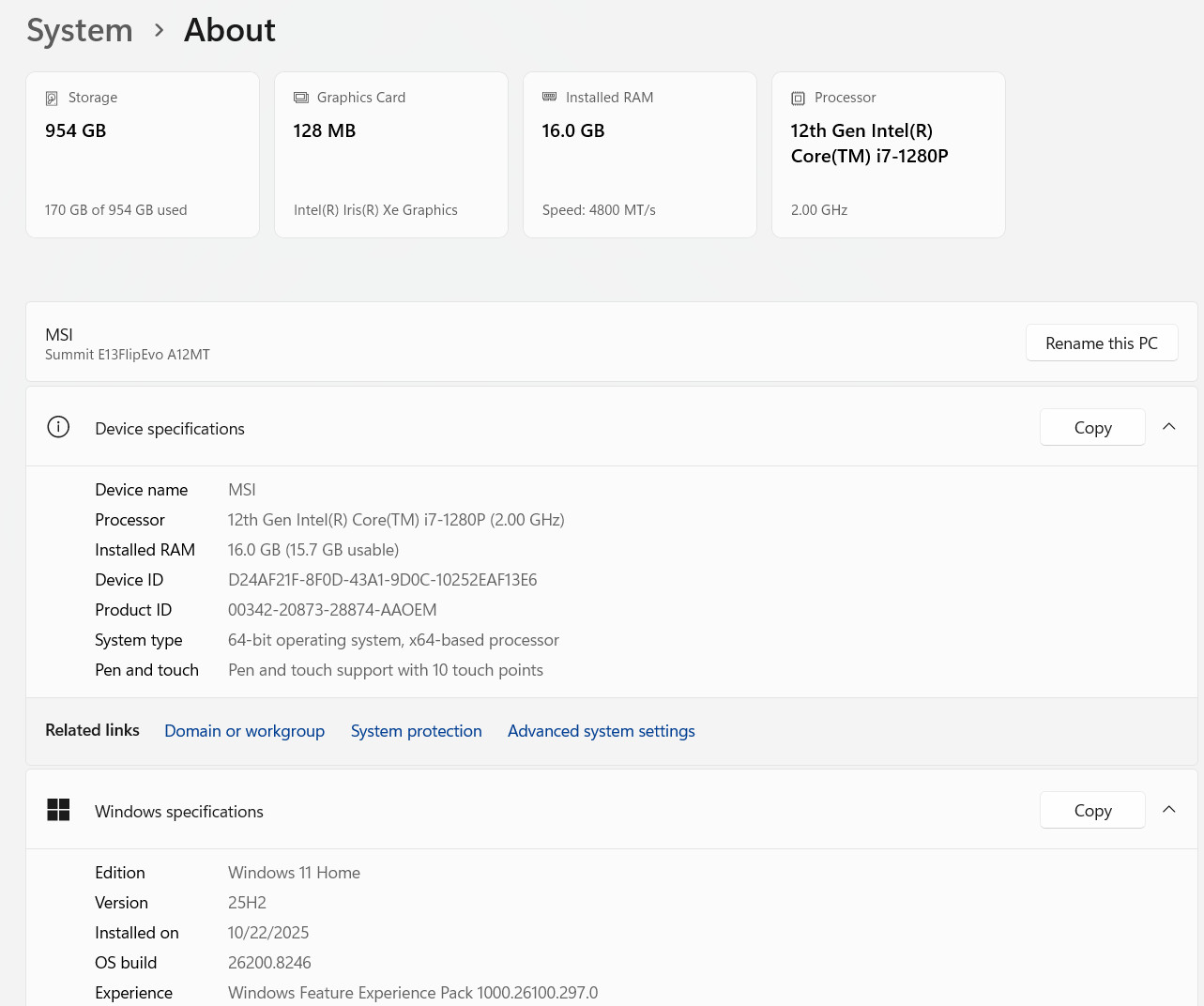Open Domain or workgroup link
The height and width of the screenshot is (1006, 1204).
click(244, 731)
